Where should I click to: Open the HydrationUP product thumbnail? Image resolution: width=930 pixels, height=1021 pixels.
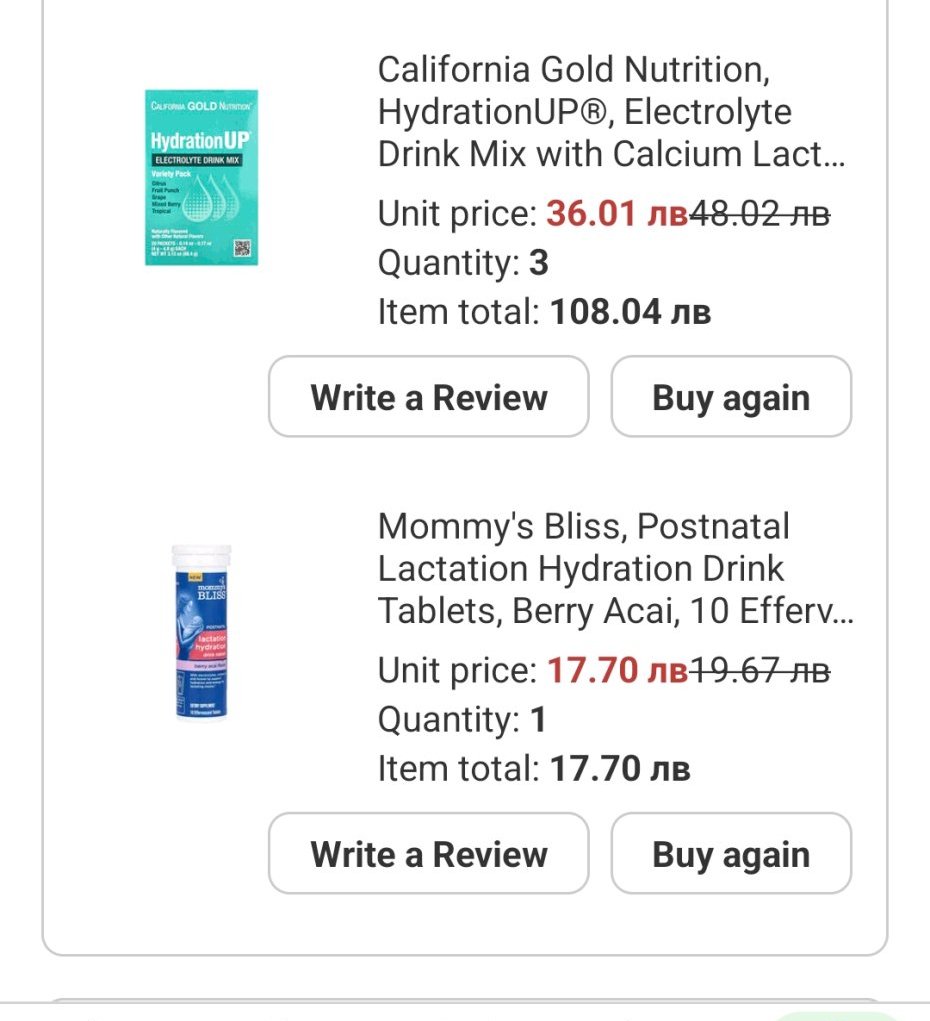tap(201, 177)
